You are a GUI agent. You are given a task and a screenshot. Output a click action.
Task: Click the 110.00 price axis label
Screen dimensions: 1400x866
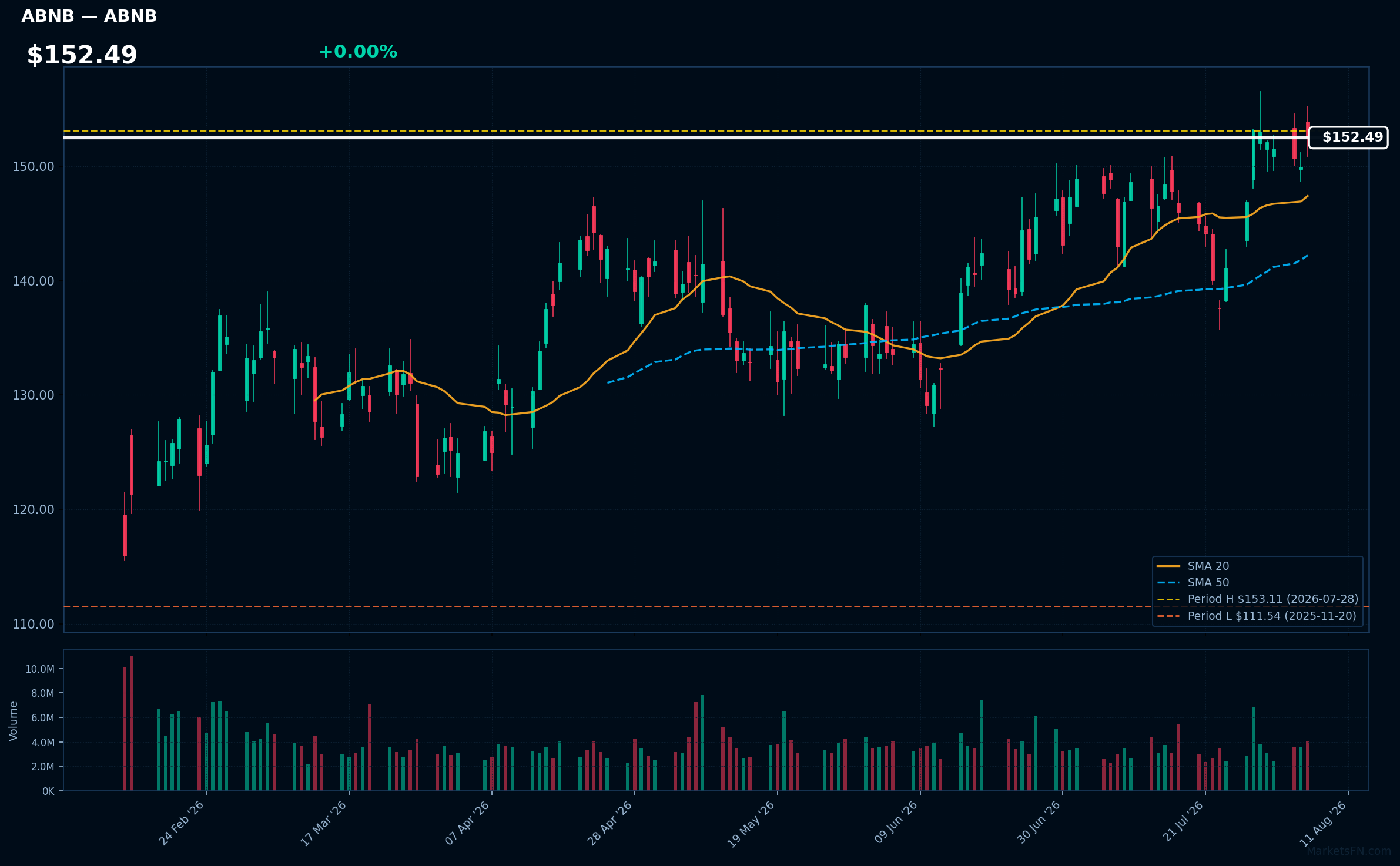click(x=34, y=624)
